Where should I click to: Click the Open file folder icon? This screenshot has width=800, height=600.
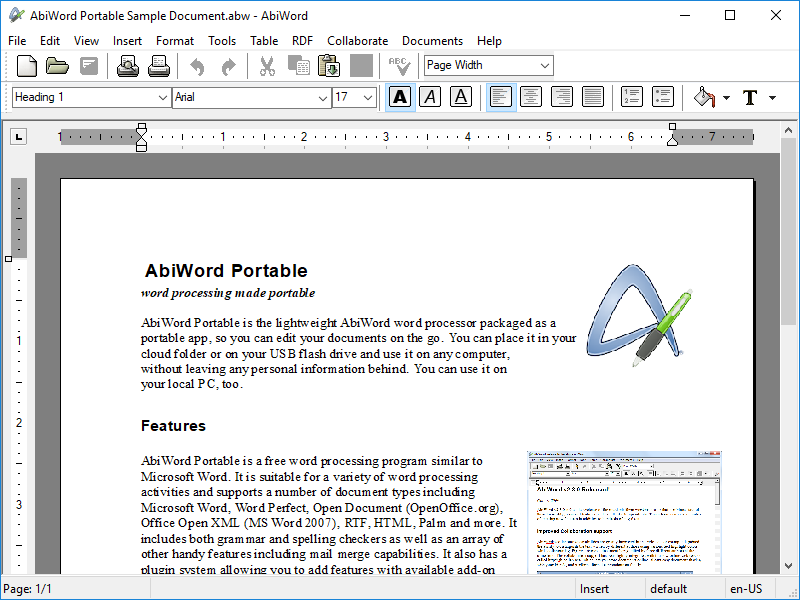click(58, 66)
